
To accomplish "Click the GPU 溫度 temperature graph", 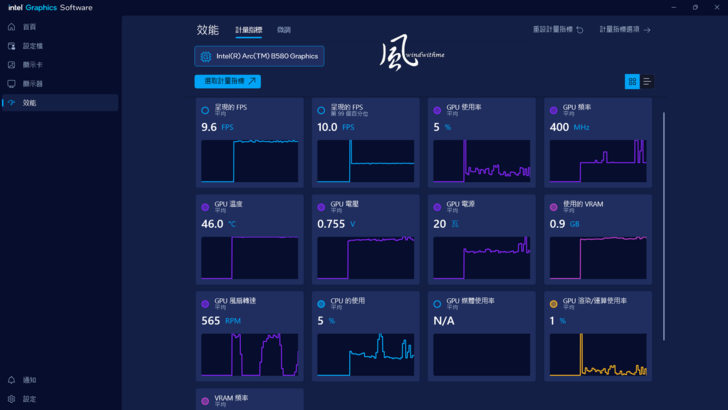I will tap(250, 258).
